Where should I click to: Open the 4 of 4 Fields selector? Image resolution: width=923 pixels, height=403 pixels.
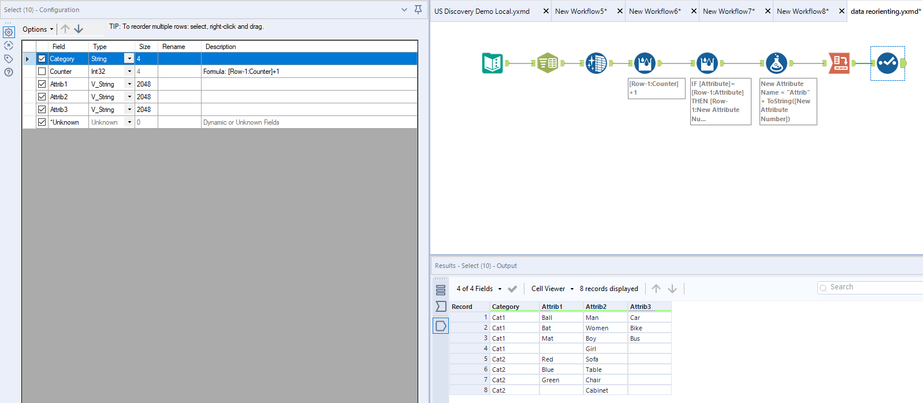[x=478, y=288]
